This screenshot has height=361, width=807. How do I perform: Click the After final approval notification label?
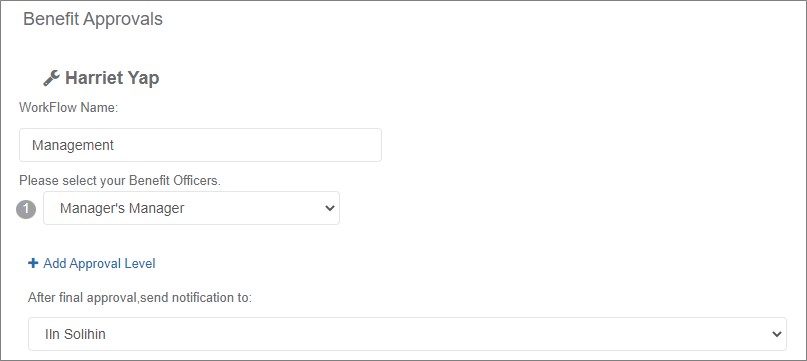(x=140, y=298)
